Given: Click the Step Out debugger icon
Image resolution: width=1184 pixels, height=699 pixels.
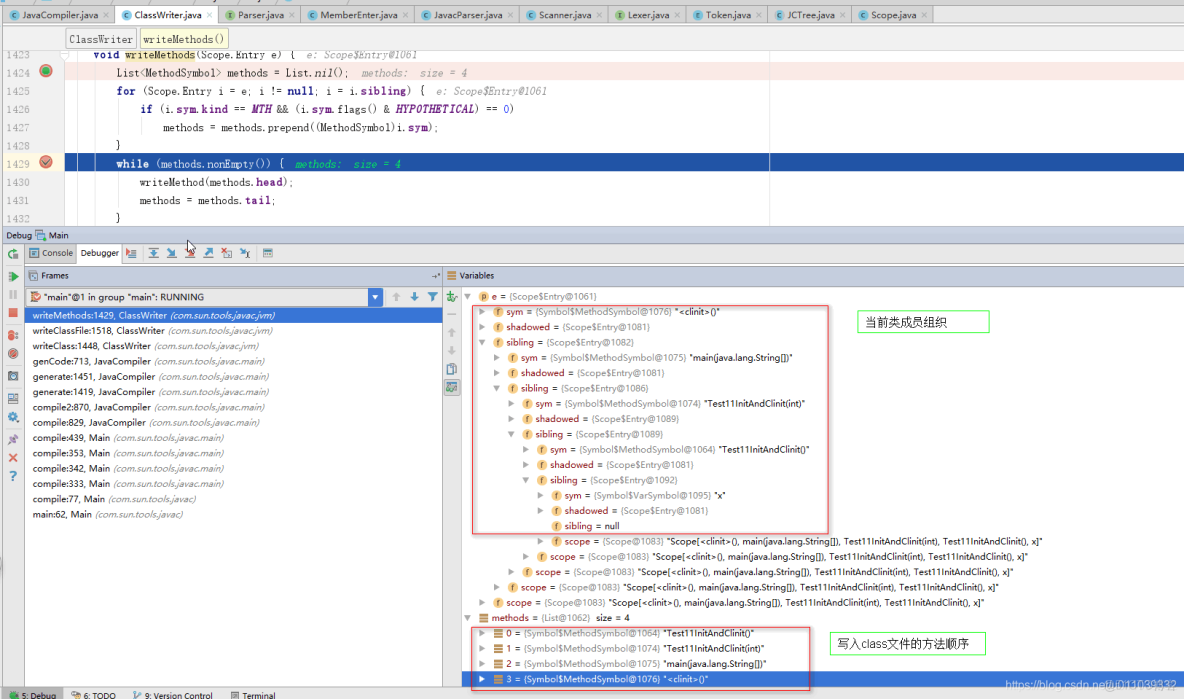Looking at the screenshot, I should click(x=208, y=254).
